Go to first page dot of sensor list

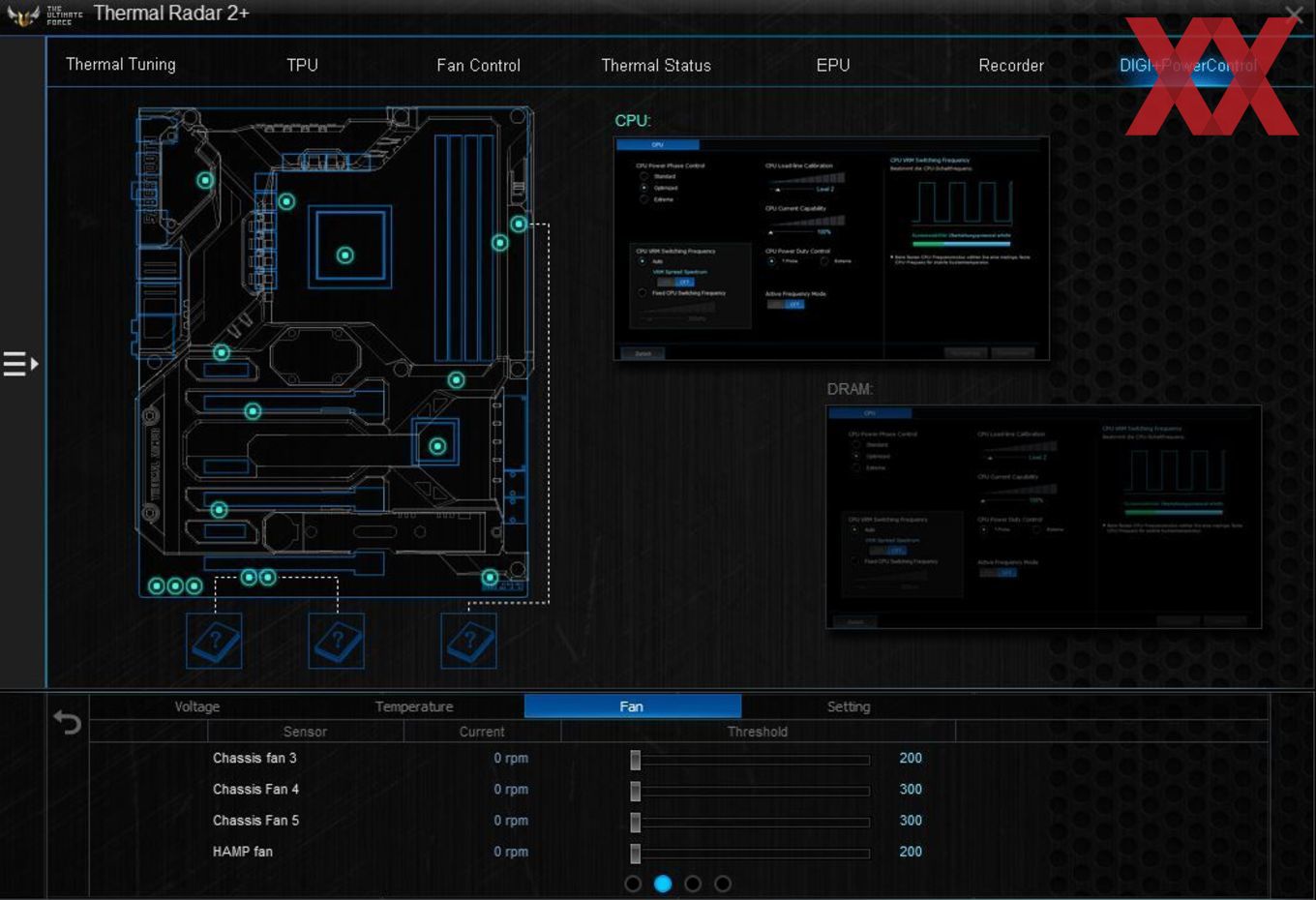pos(633,884)
